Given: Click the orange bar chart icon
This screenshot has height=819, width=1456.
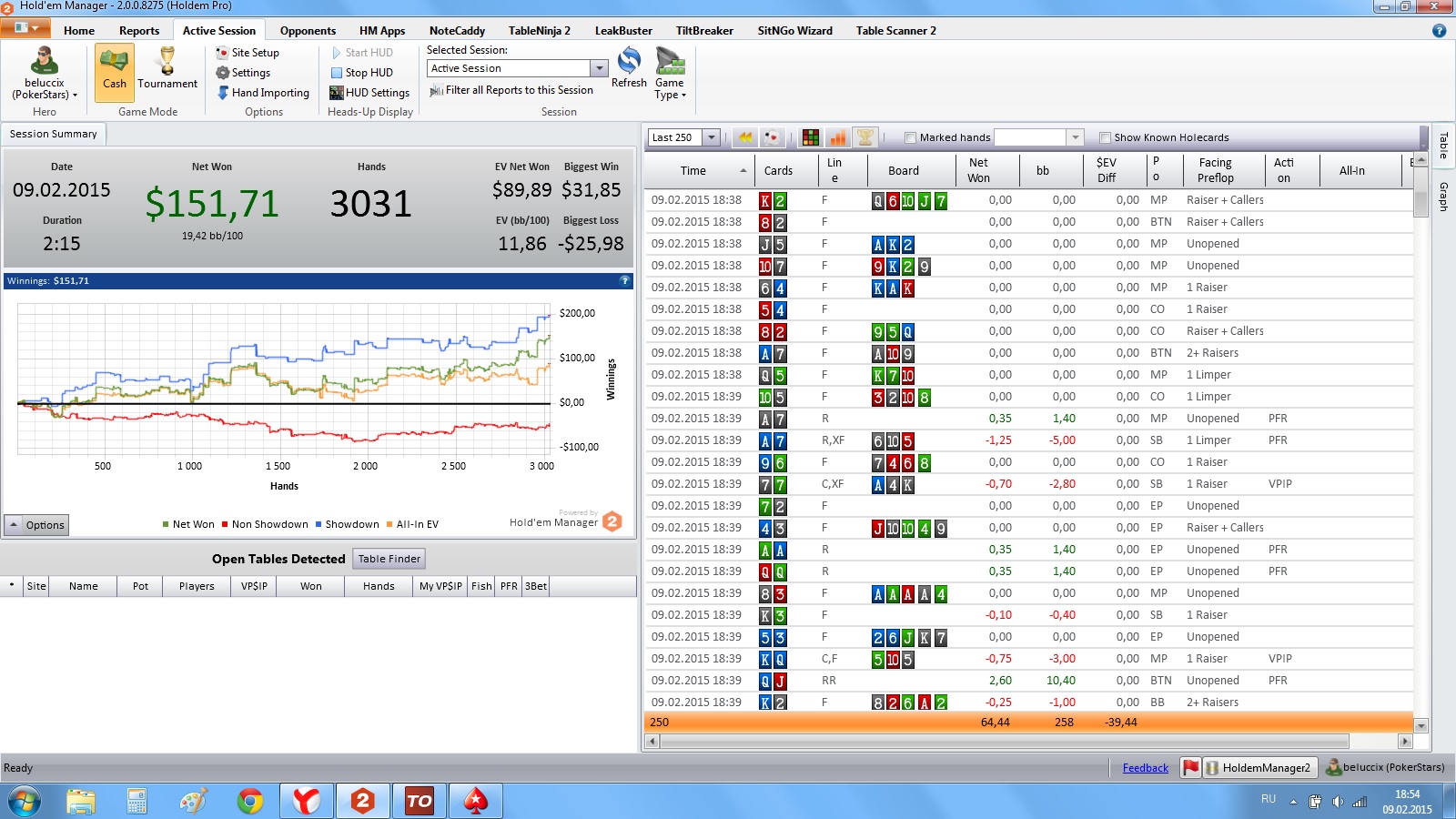Looking at the screenshot, I should pos(838,137).
